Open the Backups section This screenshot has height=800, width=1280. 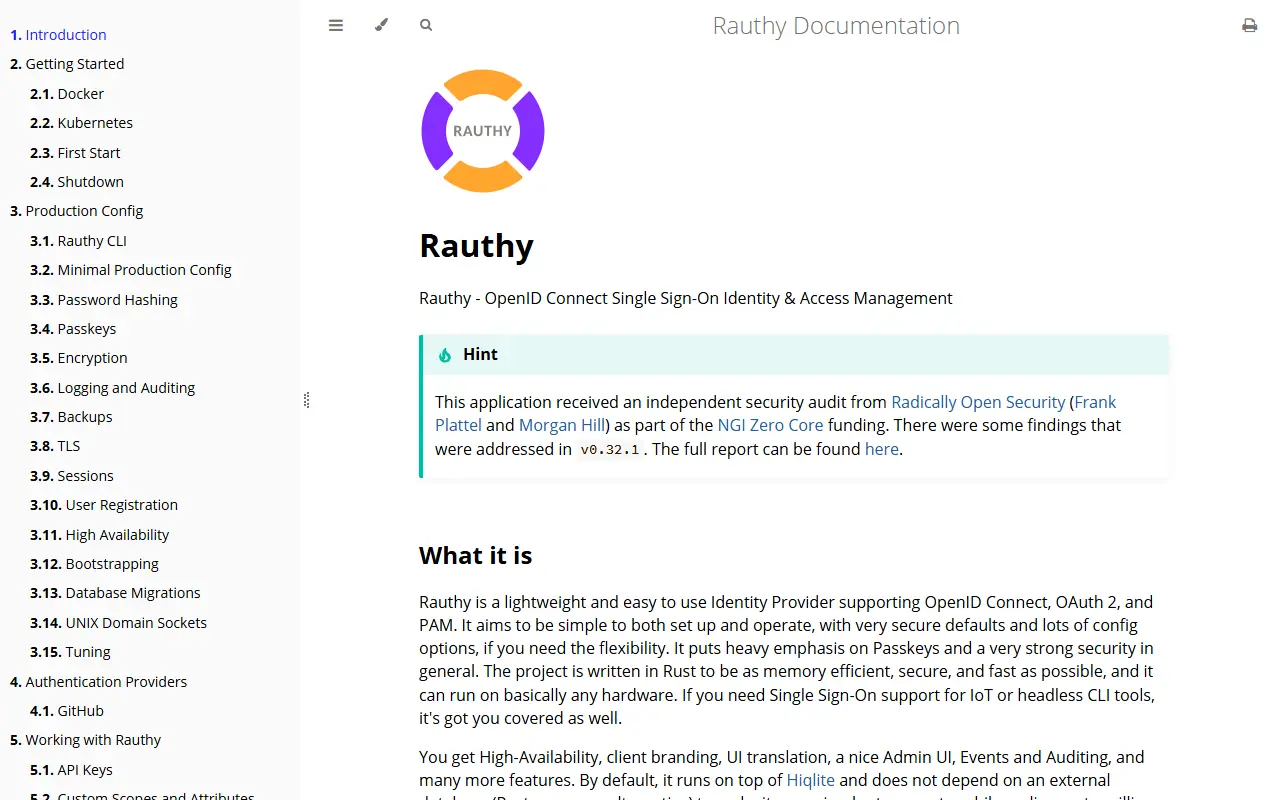click(x=71, y=417)
